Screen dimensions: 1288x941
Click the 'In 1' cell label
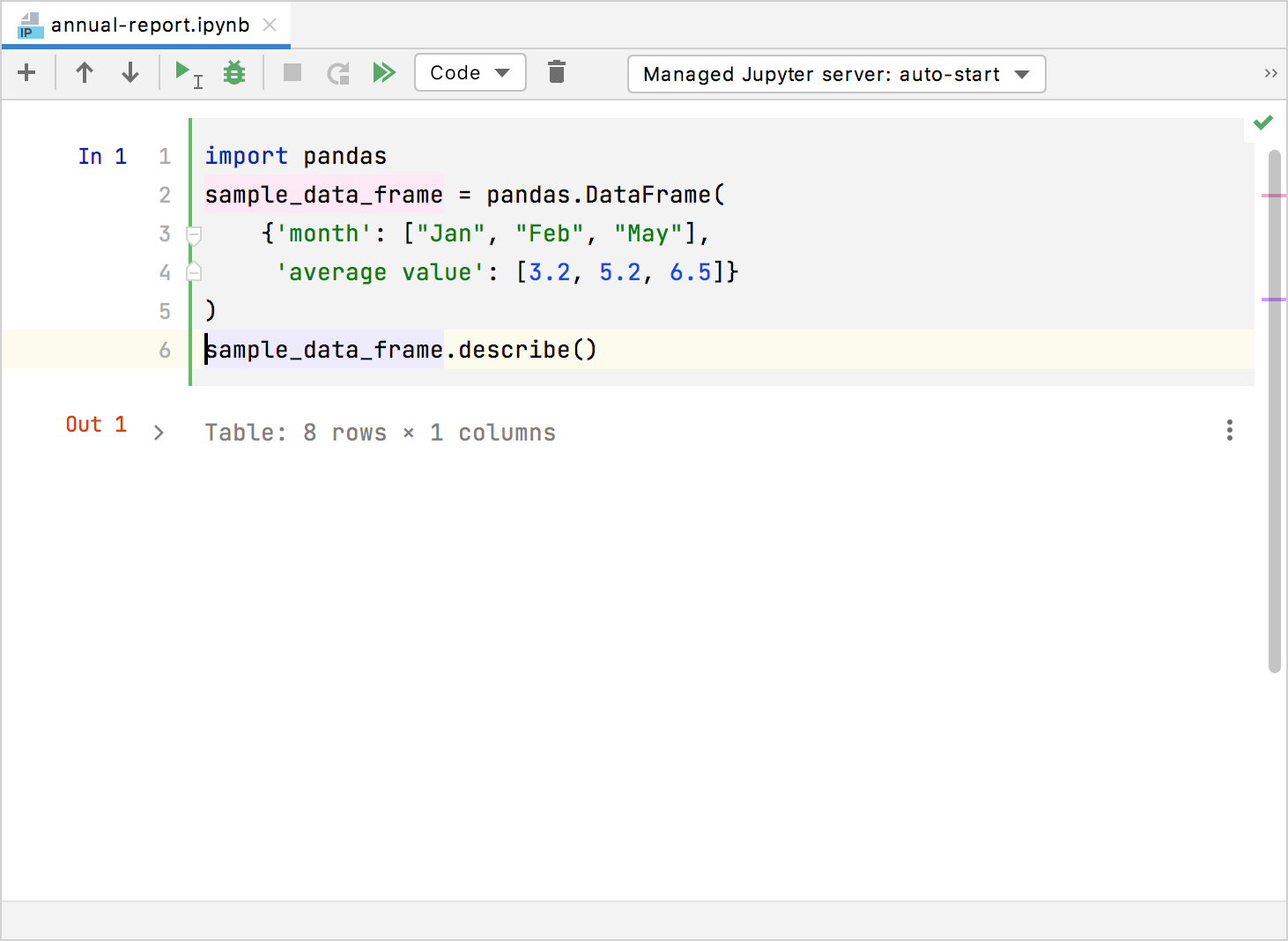pyautogui.click(x=102, y=156)
